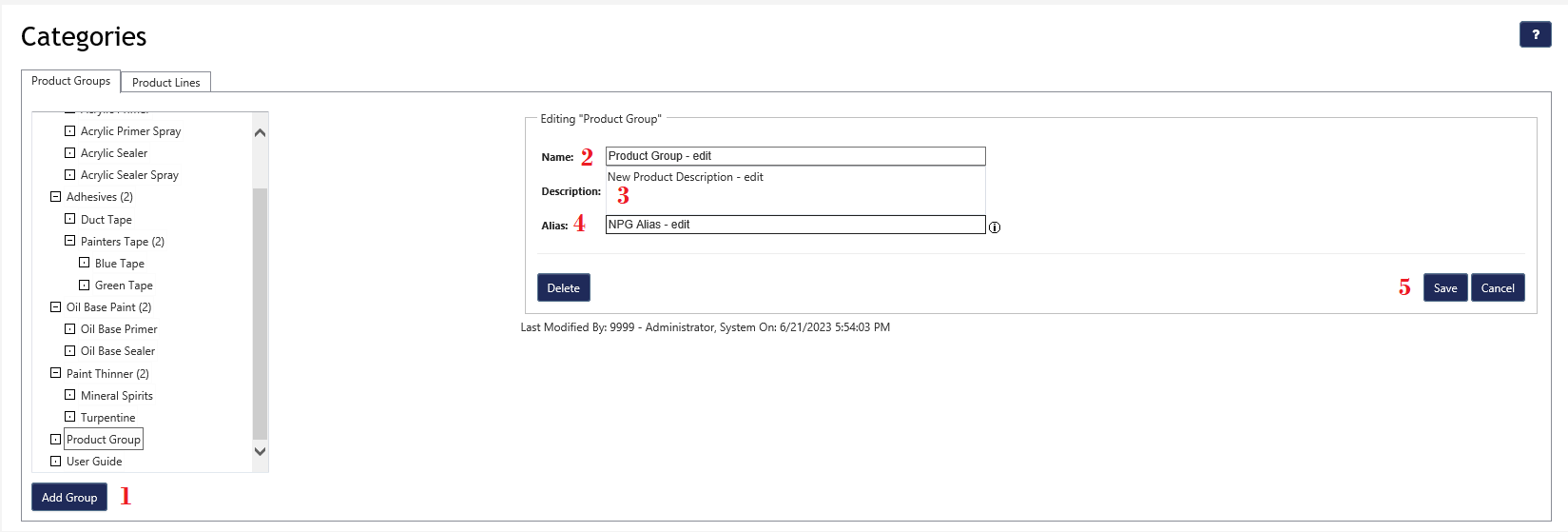This screenshot has width=1568, height=532.
Task: Save the product group changes
Action: pyautogui.click(x=1444, y=288)
